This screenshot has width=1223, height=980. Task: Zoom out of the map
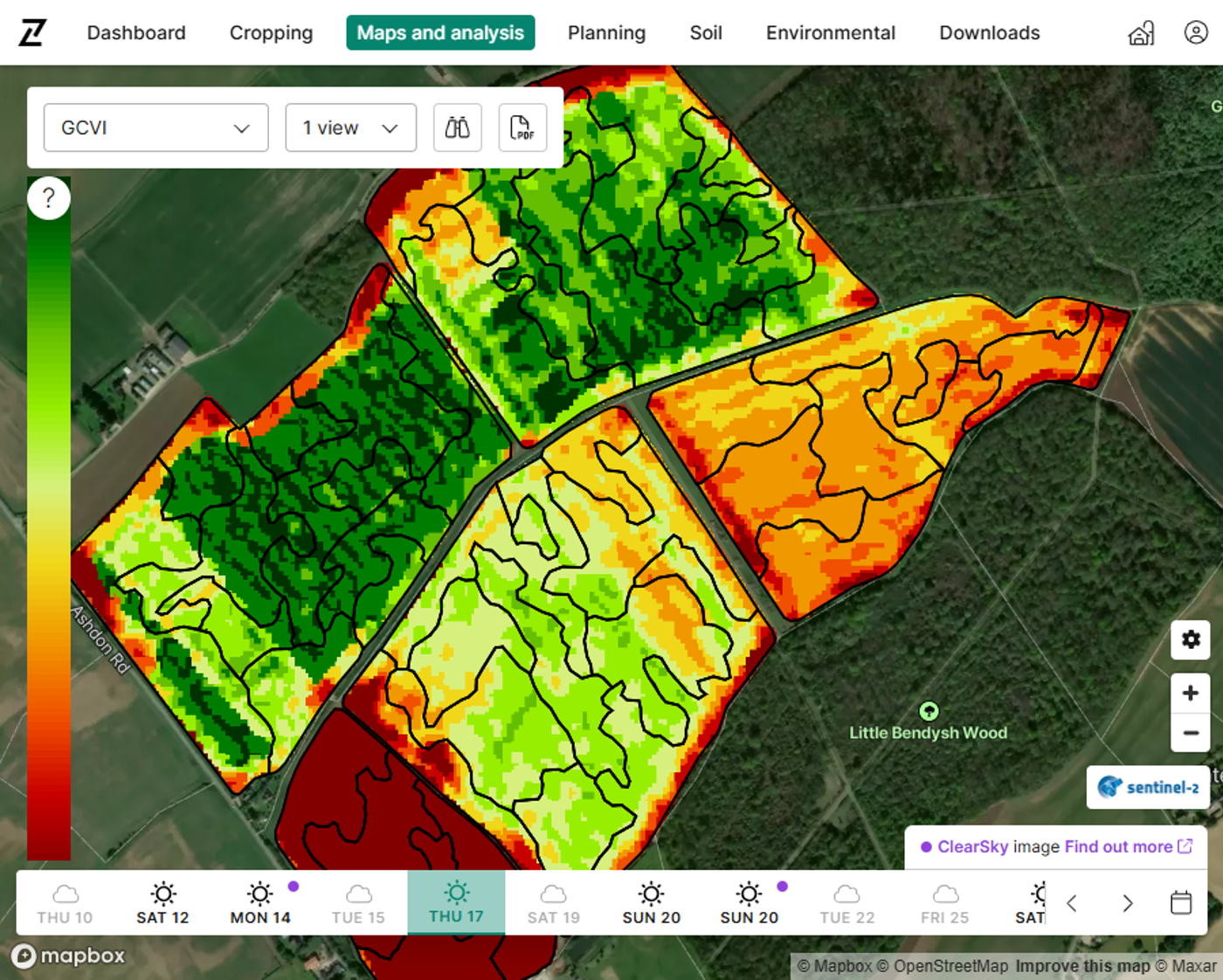(1190, 733)
